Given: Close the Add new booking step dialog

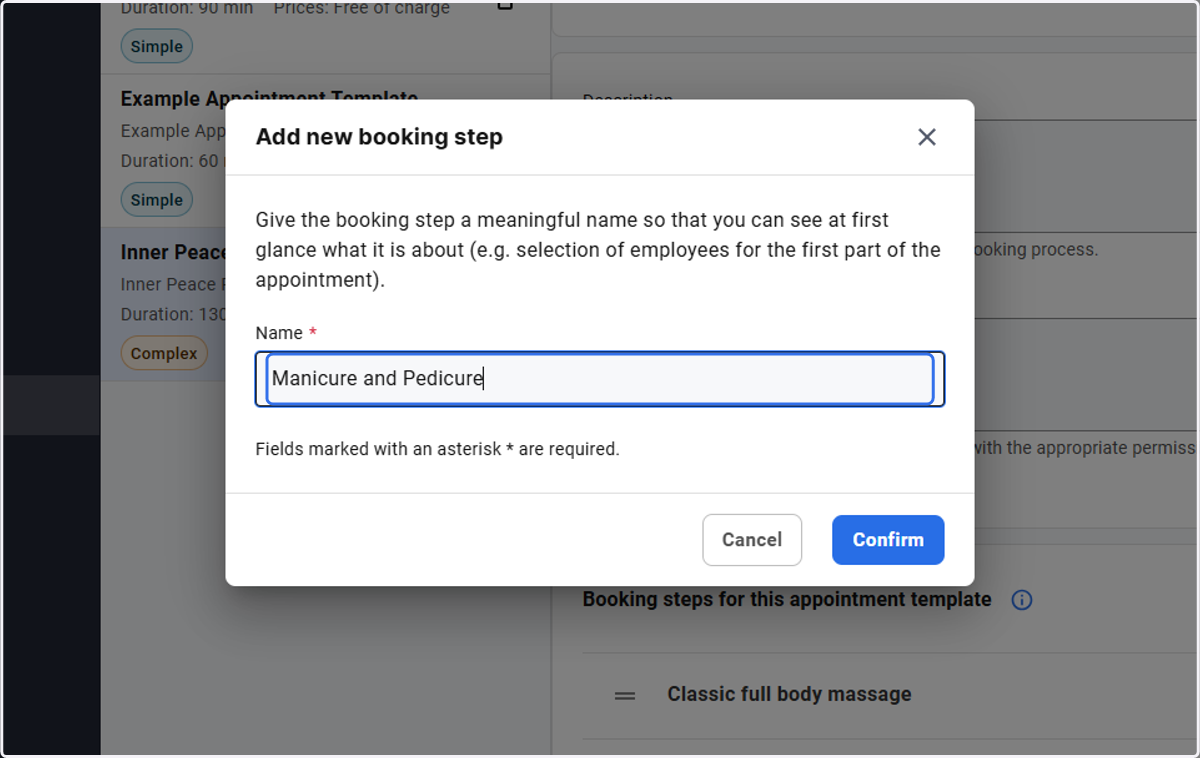Looking at the screenshot, I should click(x=927, y=137).
